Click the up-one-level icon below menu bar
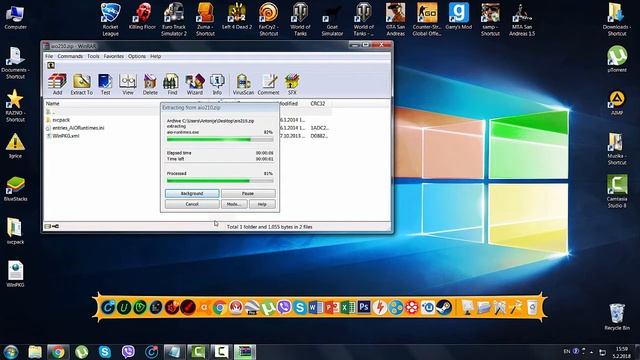Image resolution: width=640 pixels, height=360 pixels. click(51, 65)
